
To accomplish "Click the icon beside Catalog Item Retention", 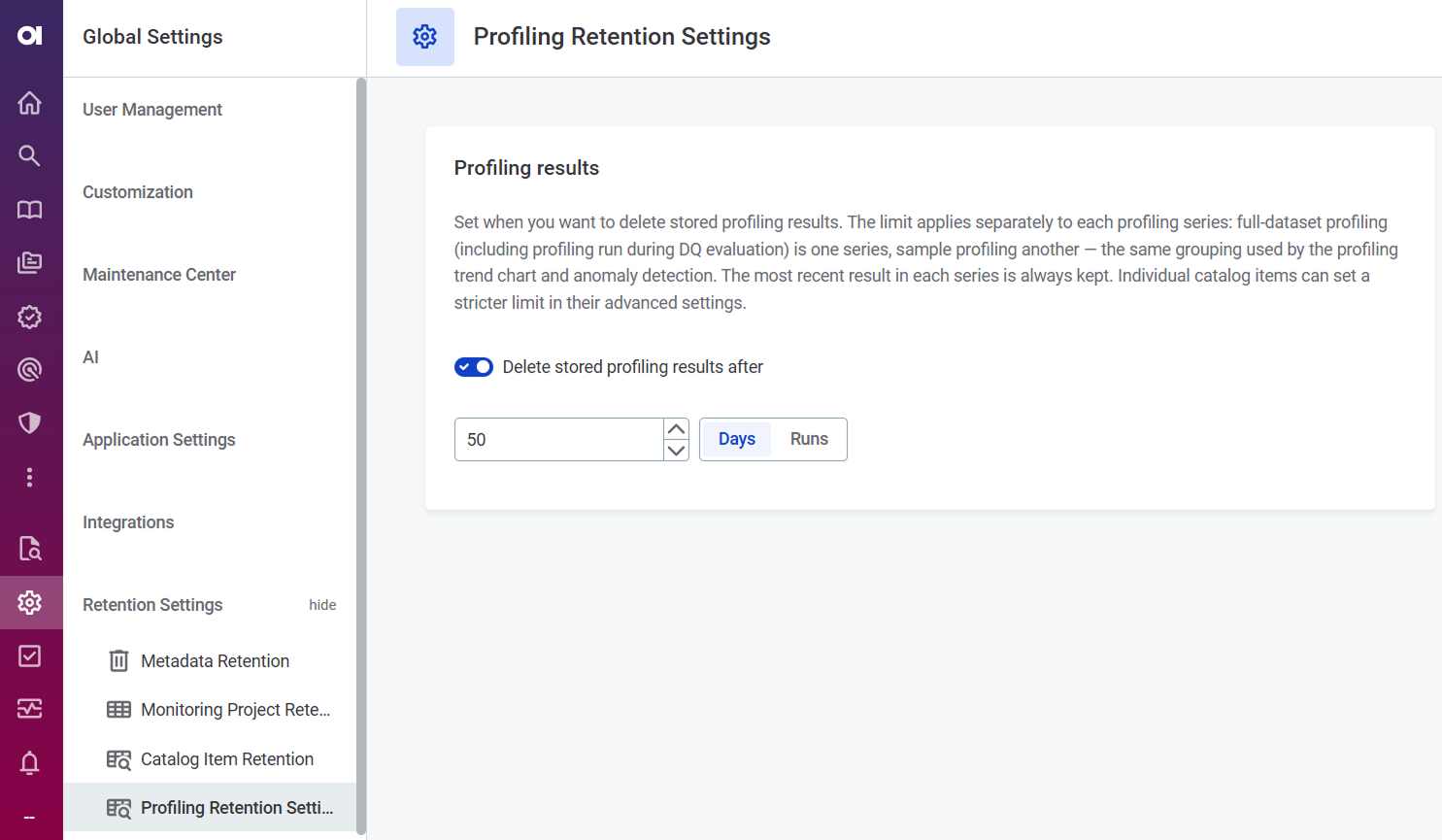I will point(118,759).
